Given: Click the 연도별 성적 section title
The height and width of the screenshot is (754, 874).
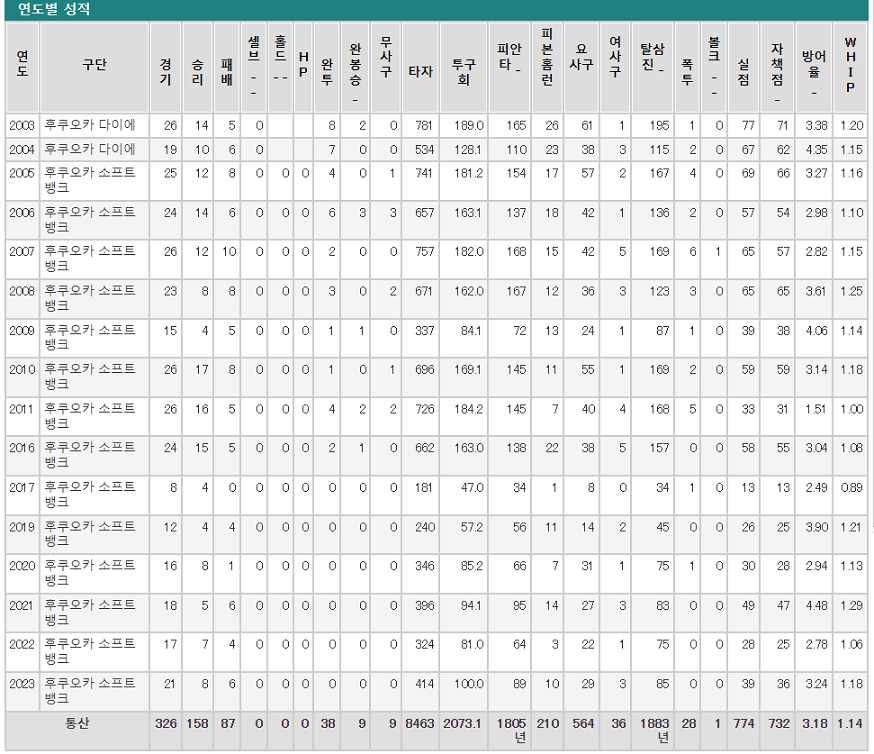Looking at the screenshot, I should (54, 10).
